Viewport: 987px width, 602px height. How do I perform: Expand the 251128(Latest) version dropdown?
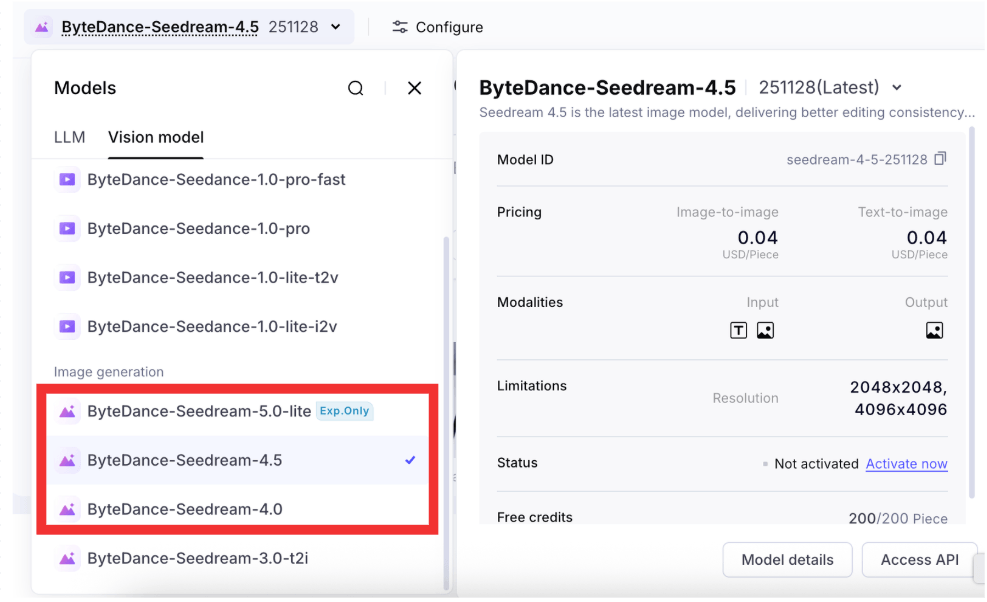pyautogui.click(x=896, y=88)
